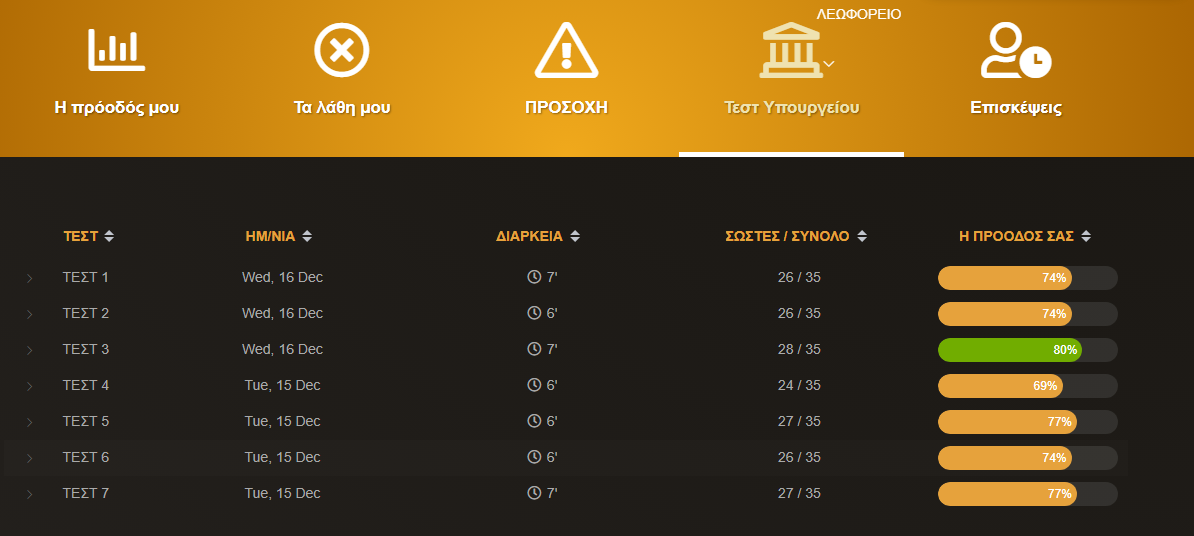Switch to the Η πρόοδός μου tab
The image size is (1194, 536).
(116, 108)
